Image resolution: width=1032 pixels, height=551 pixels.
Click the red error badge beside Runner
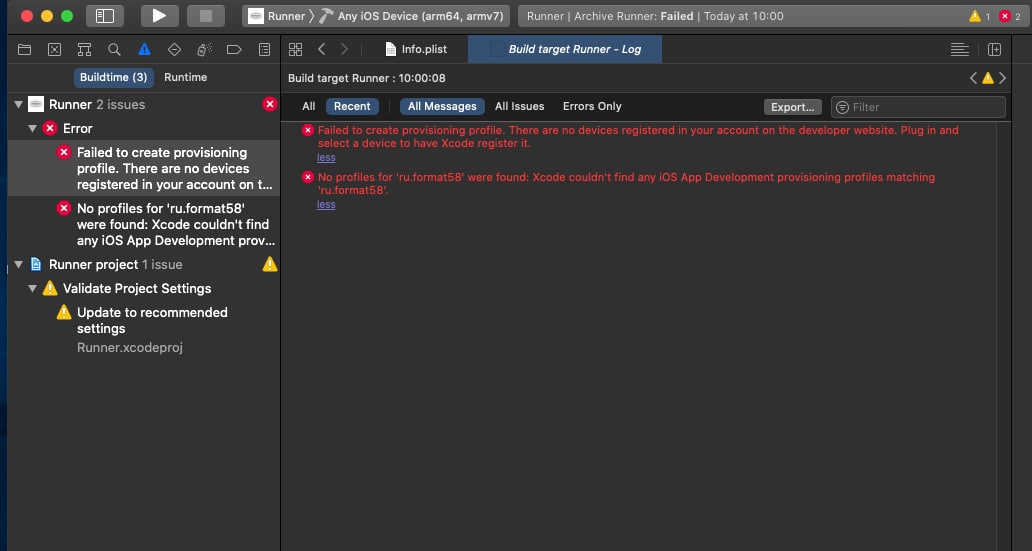click(270, 104)
